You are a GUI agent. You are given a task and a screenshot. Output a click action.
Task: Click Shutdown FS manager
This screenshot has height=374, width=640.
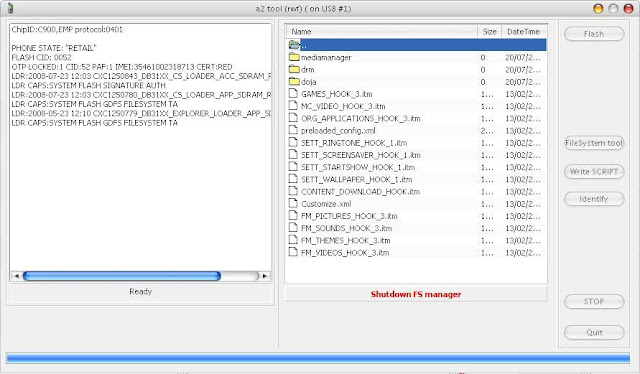tap(416, 294)
